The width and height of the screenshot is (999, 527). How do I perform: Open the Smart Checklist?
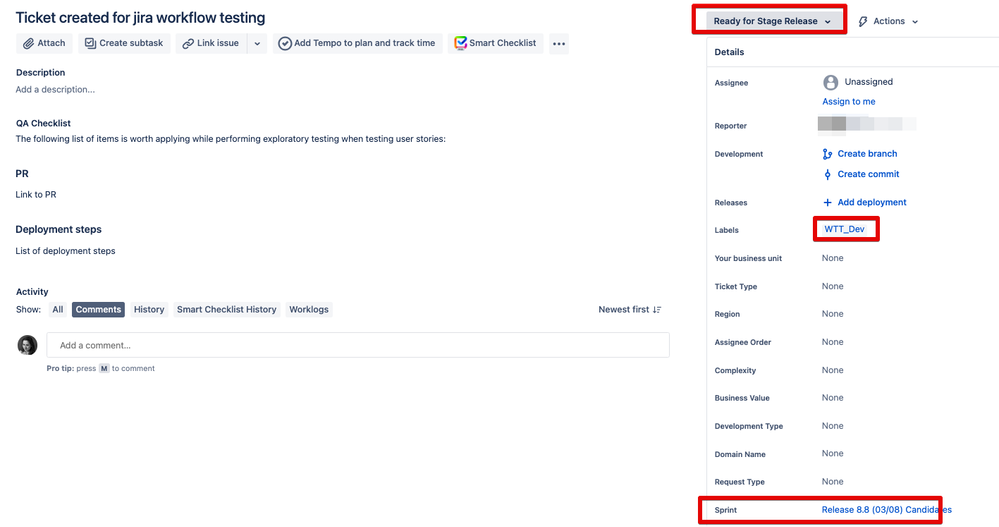coord(495,43)
